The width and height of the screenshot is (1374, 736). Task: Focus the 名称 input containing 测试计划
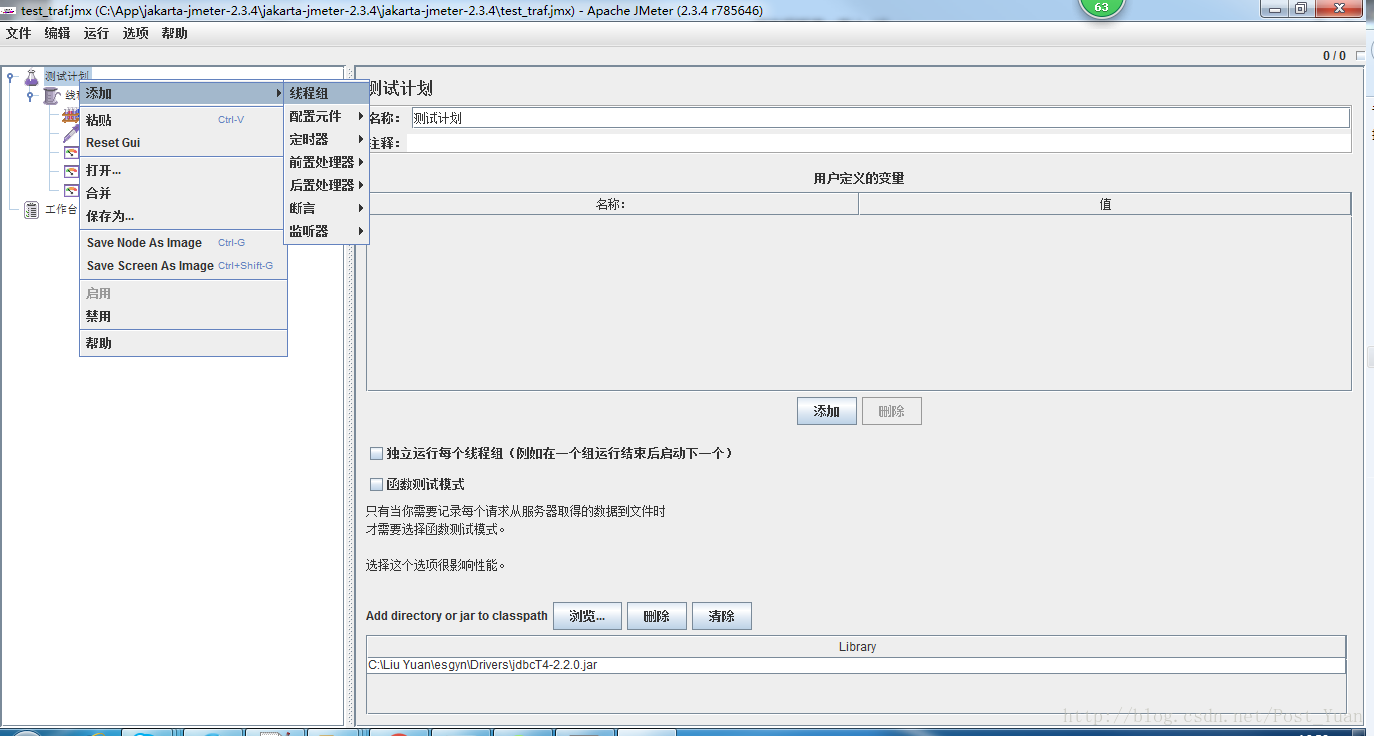880,118
